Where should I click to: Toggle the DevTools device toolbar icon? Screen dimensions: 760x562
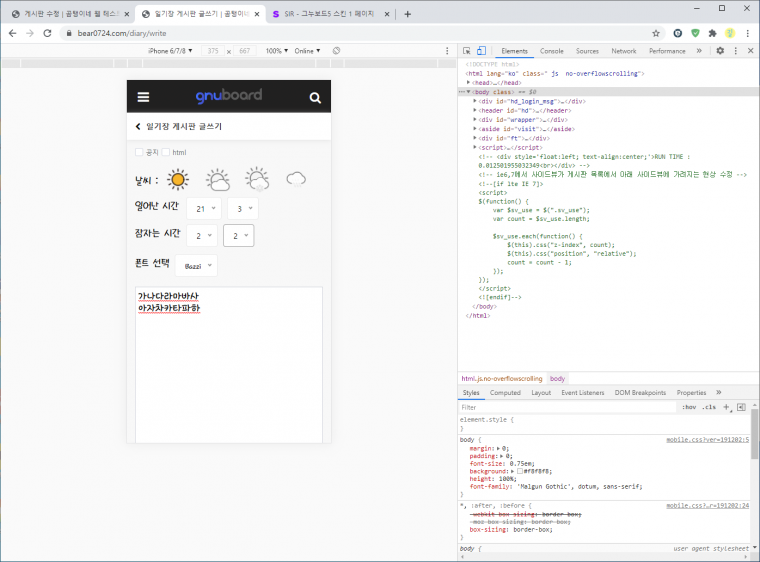tap(481, 50)
